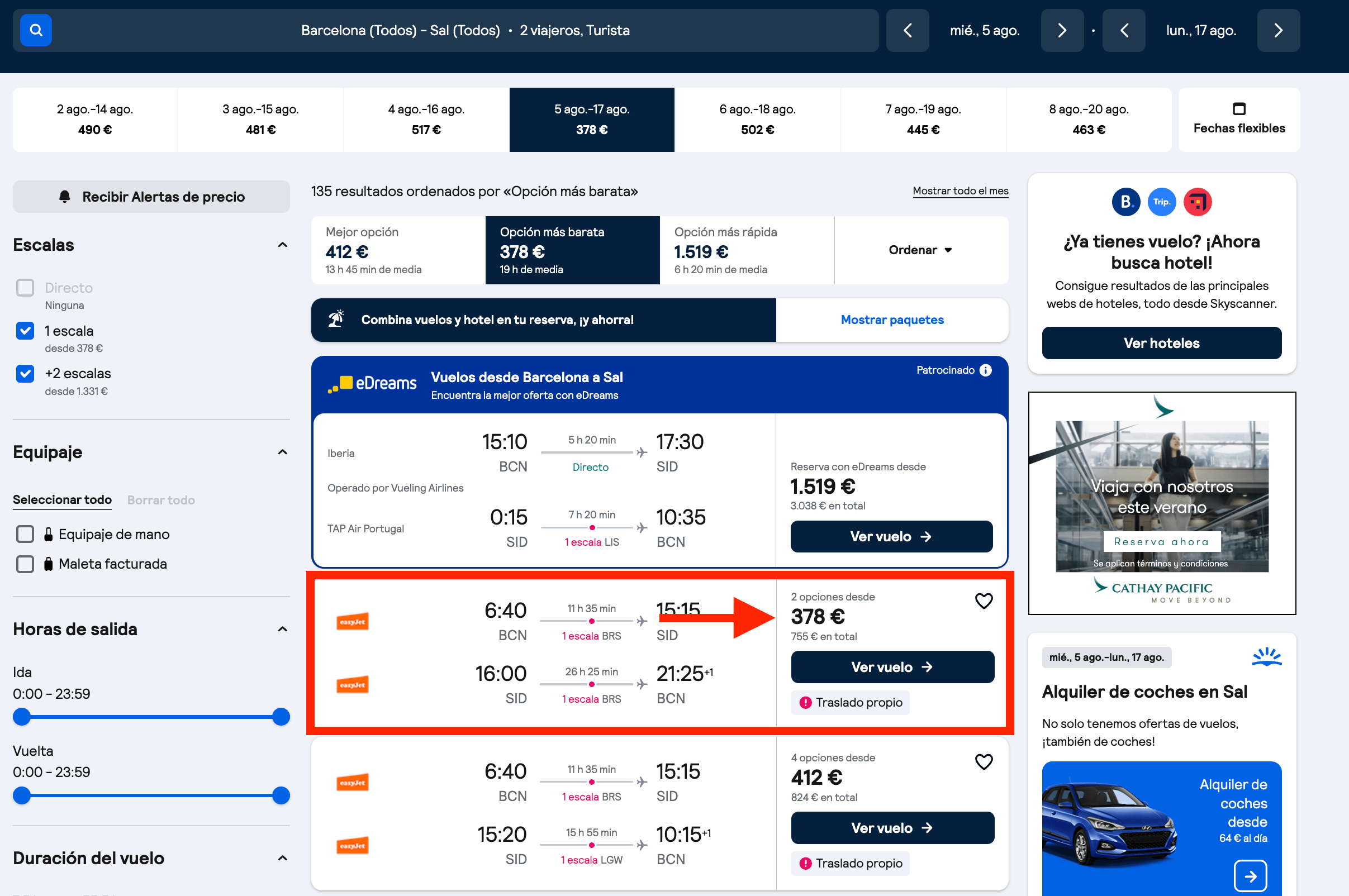Click the easyJet logo on 15:20 return flight
This screenshot has height=896, width=1349.
pos(352,846)
